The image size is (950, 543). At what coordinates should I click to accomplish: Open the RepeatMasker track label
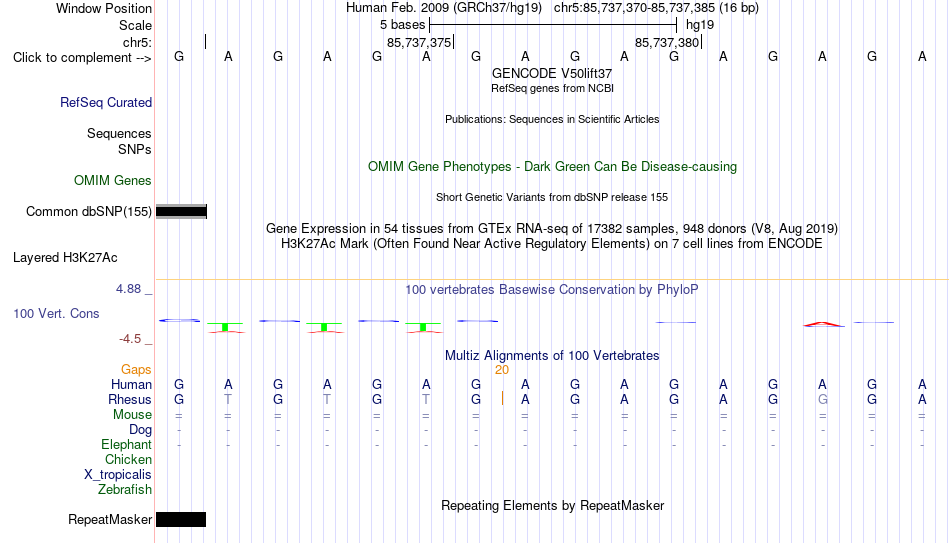110,519
